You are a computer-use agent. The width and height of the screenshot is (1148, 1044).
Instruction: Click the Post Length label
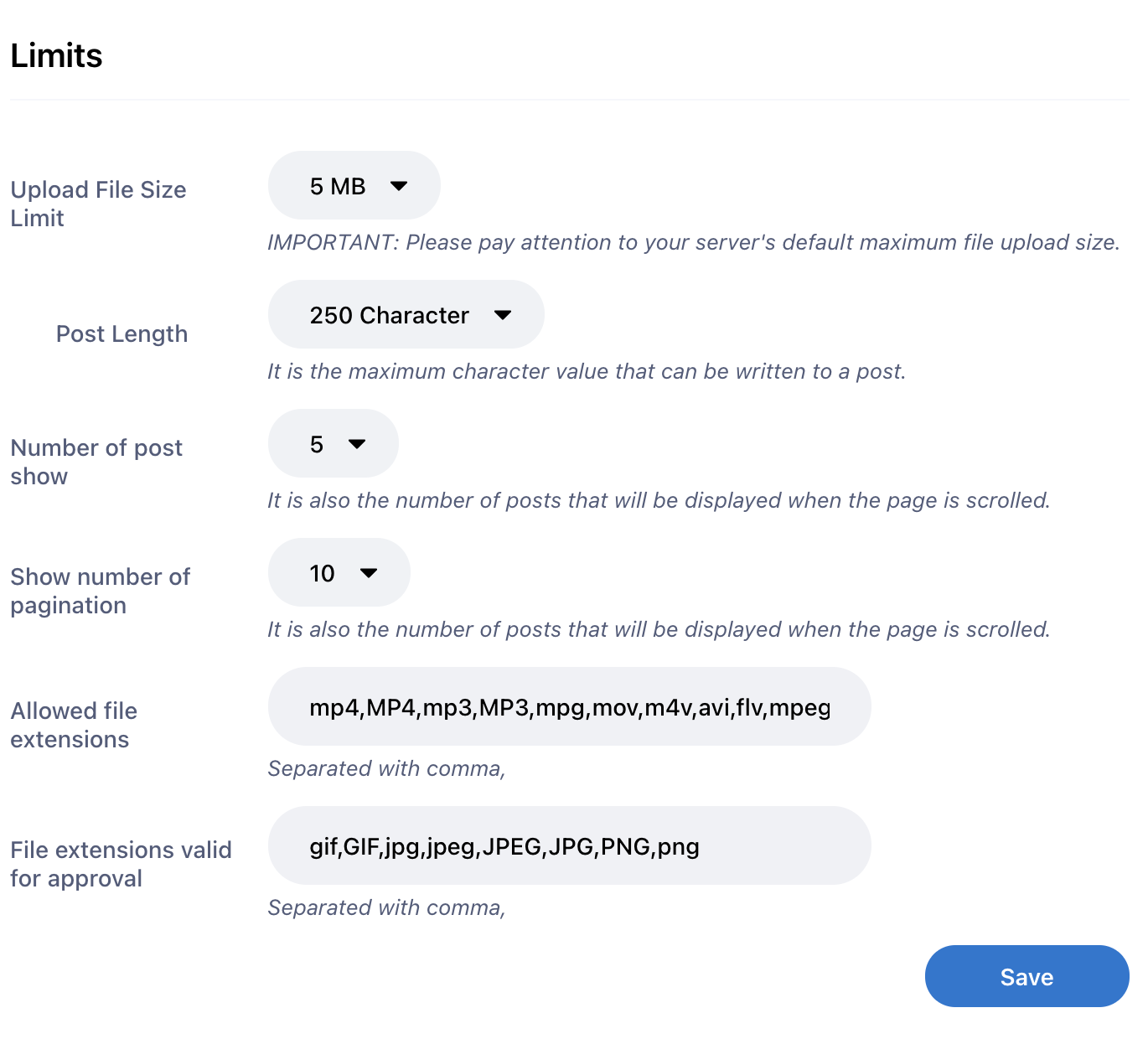pos(122,333)
